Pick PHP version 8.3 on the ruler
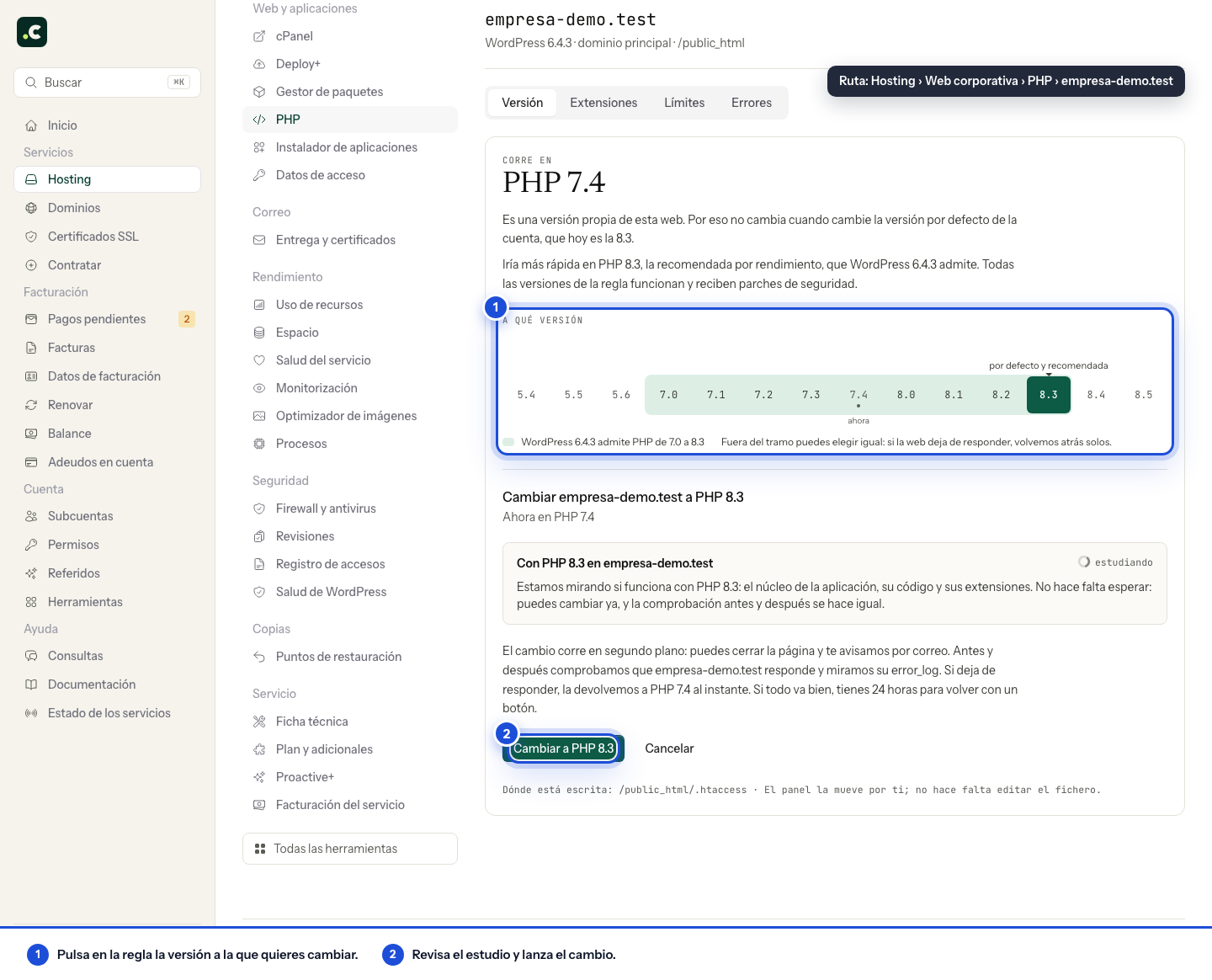 [x=1049, y=394]
